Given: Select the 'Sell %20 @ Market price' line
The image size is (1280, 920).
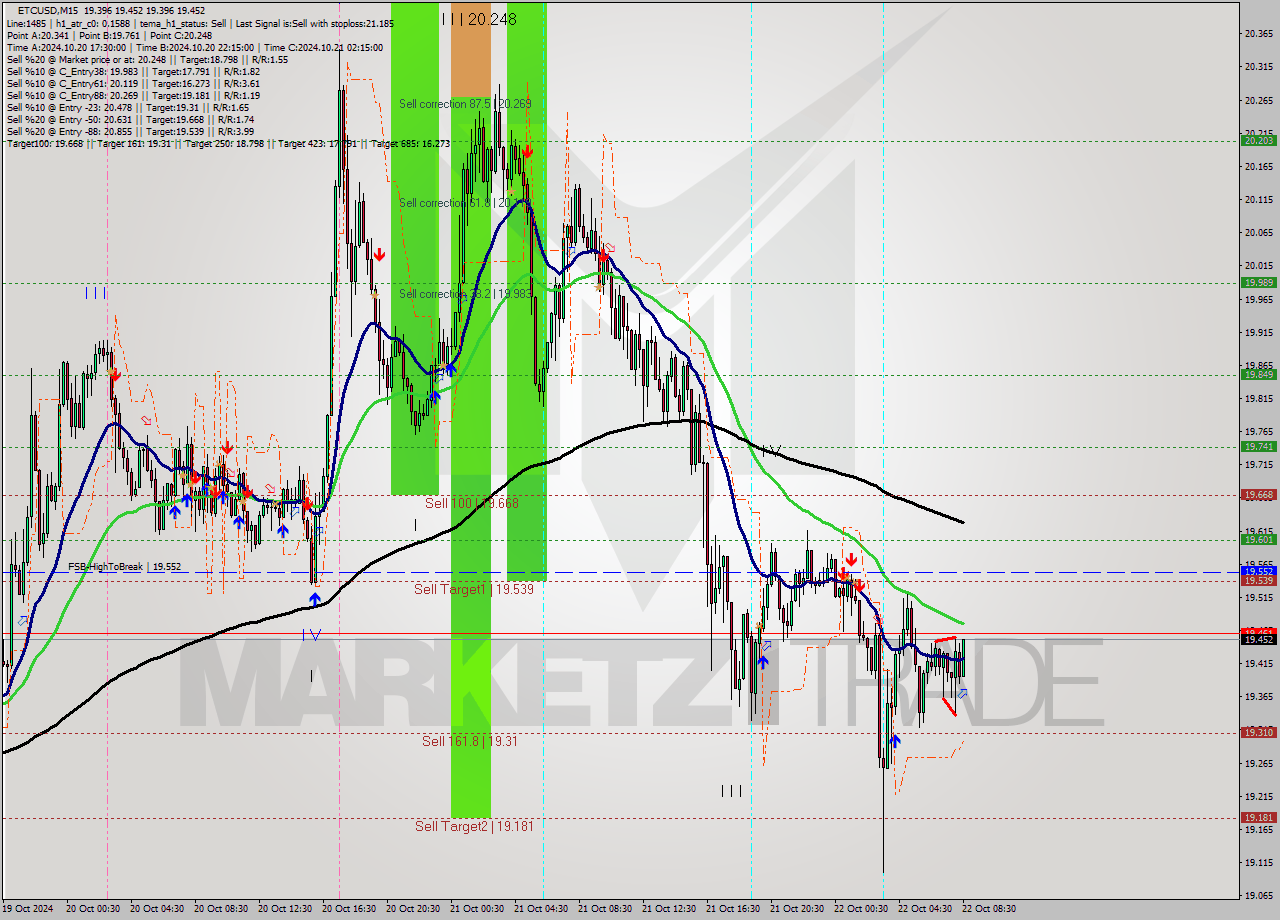Looking at the screenshot, I should pos(147,59).
